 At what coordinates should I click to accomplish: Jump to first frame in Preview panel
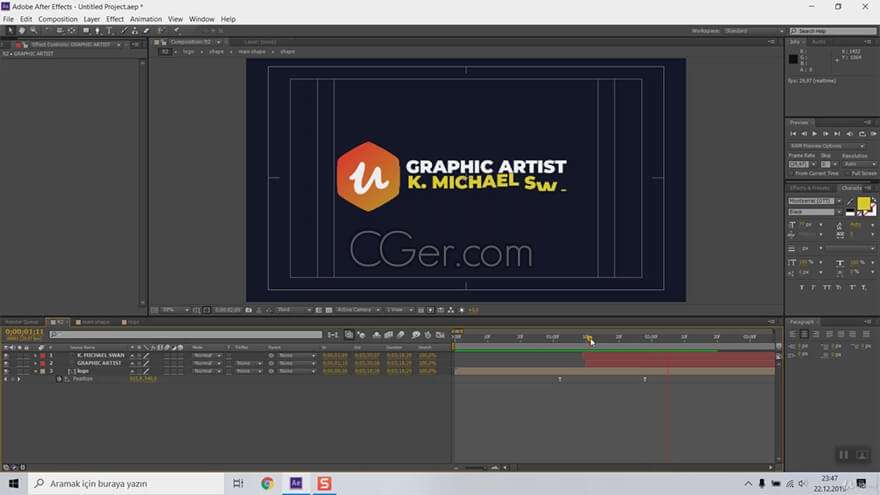pyautogui.click(x=793, y=134)
